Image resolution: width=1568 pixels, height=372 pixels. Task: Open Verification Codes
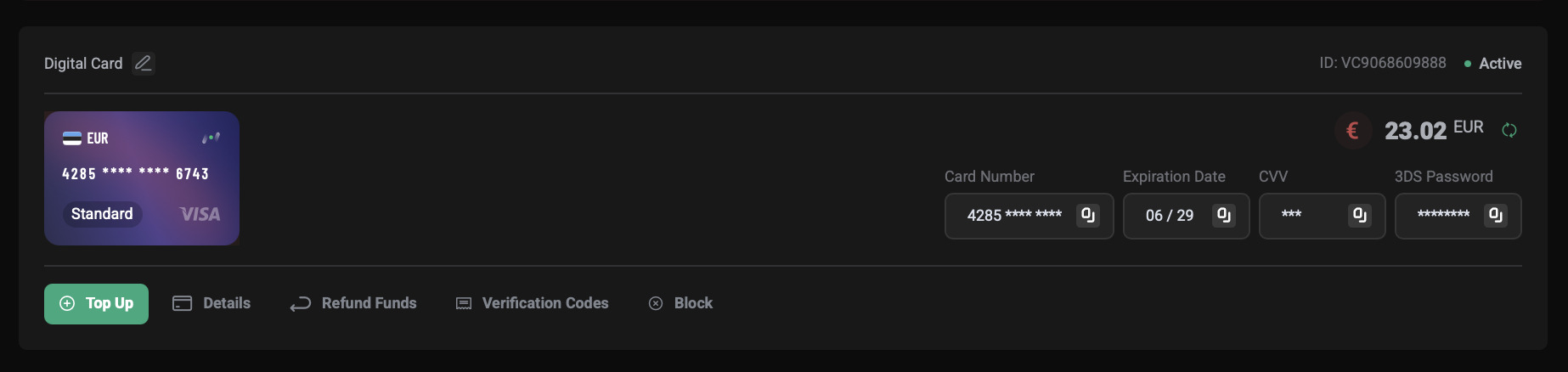click(533, 303)
